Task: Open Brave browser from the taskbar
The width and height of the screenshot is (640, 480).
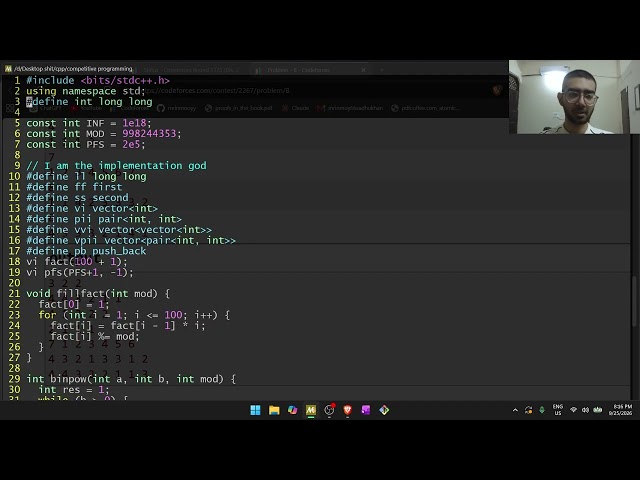Action: tap(347, 410)
